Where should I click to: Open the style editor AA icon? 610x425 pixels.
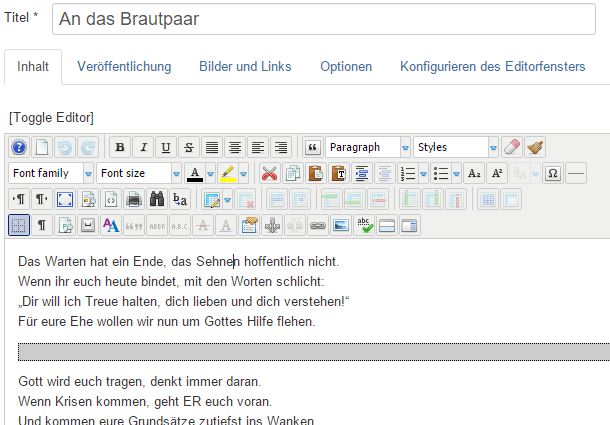[x=110, y=225]
